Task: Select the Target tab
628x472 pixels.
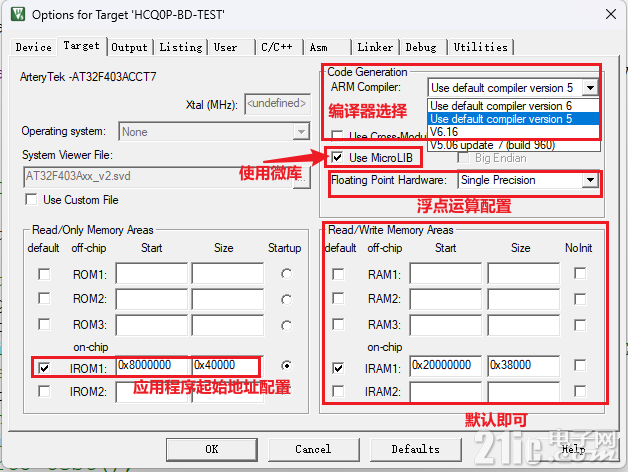Action: pyautogui.click(x=81, y=46)
